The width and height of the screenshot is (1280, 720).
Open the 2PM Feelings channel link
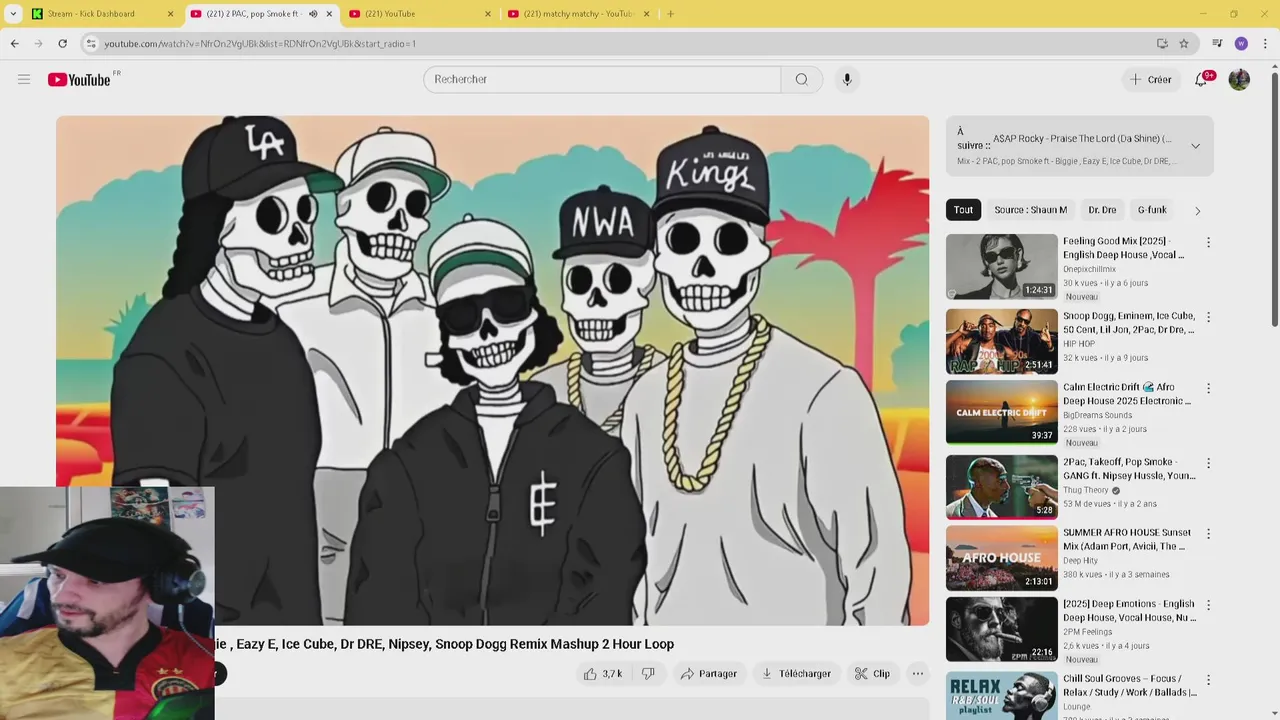click(x=1087, y=632)
